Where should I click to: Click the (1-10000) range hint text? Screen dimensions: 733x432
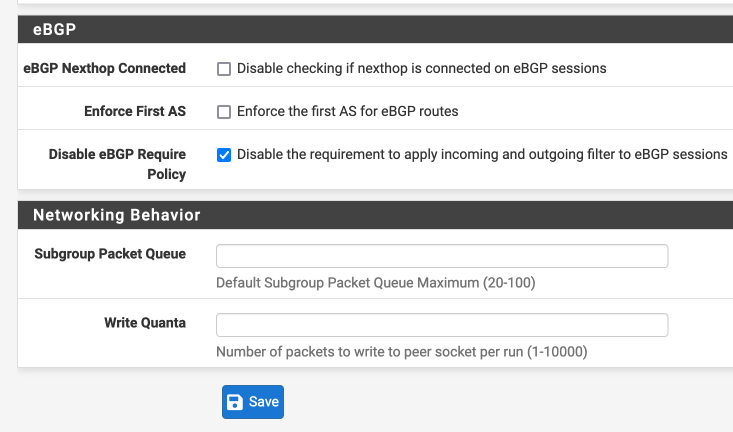pos(557,352)
